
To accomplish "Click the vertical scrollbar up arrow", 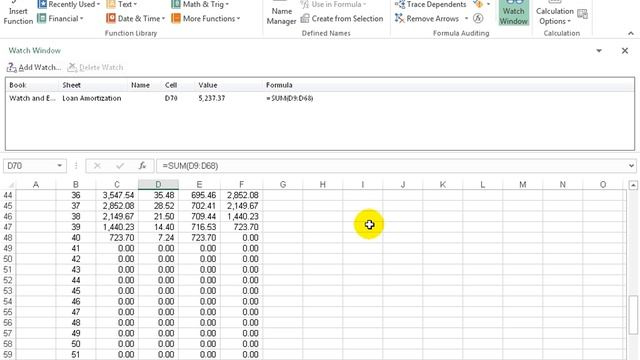I will (633, 185).
